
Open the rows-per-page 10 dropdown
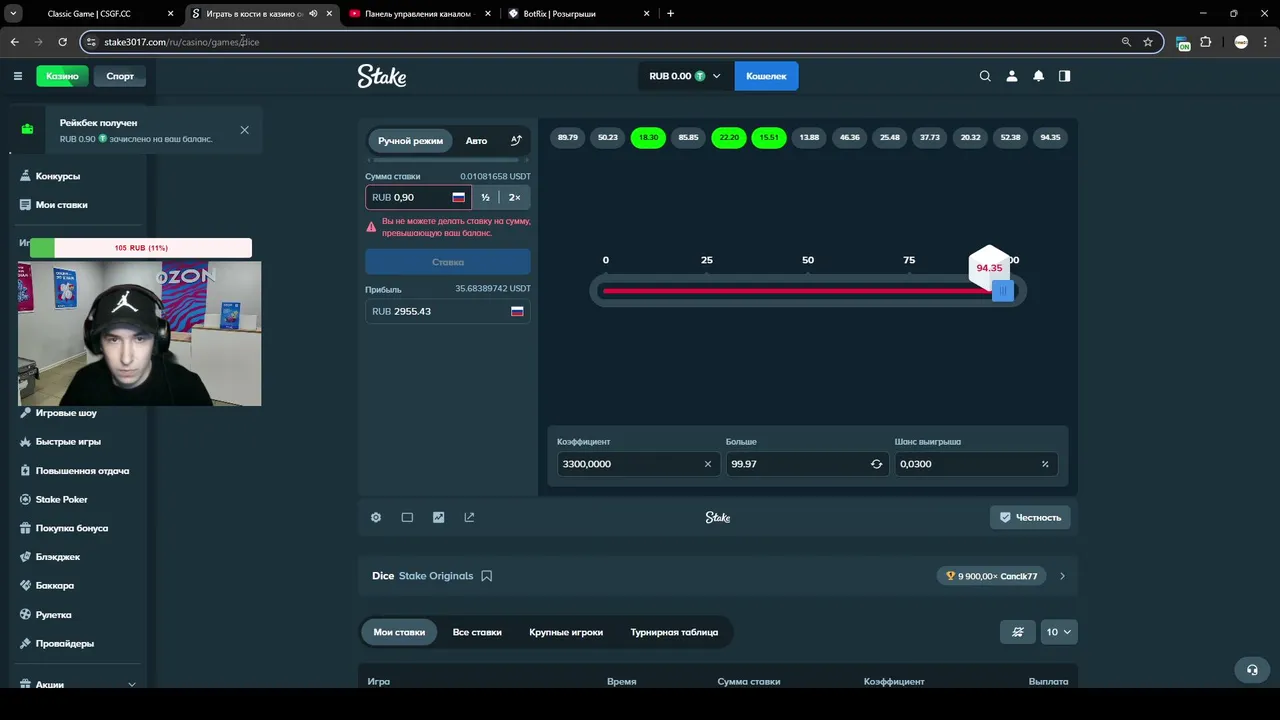tap(1059, 632)
